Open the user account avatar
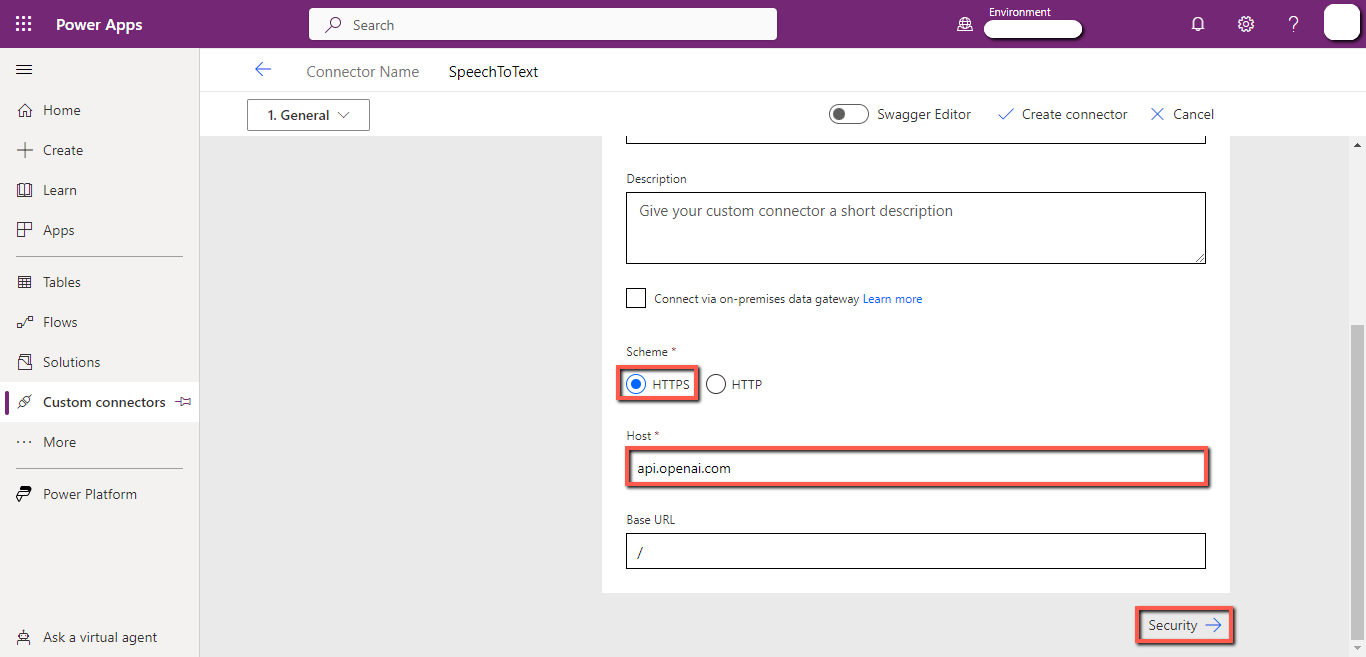 (1342, 22)
